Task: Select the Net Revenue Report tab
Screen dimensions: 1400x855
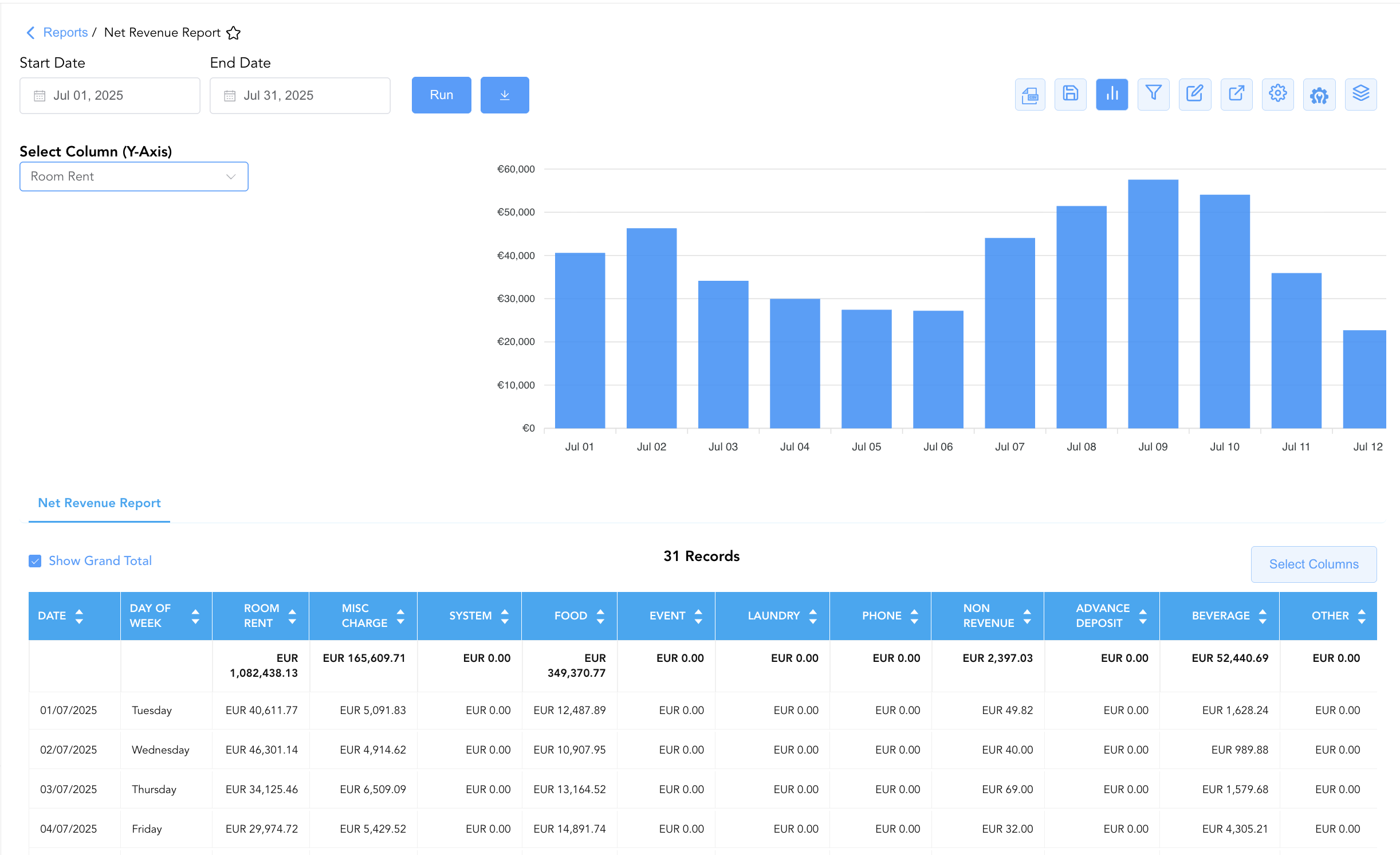Action: 99,503
